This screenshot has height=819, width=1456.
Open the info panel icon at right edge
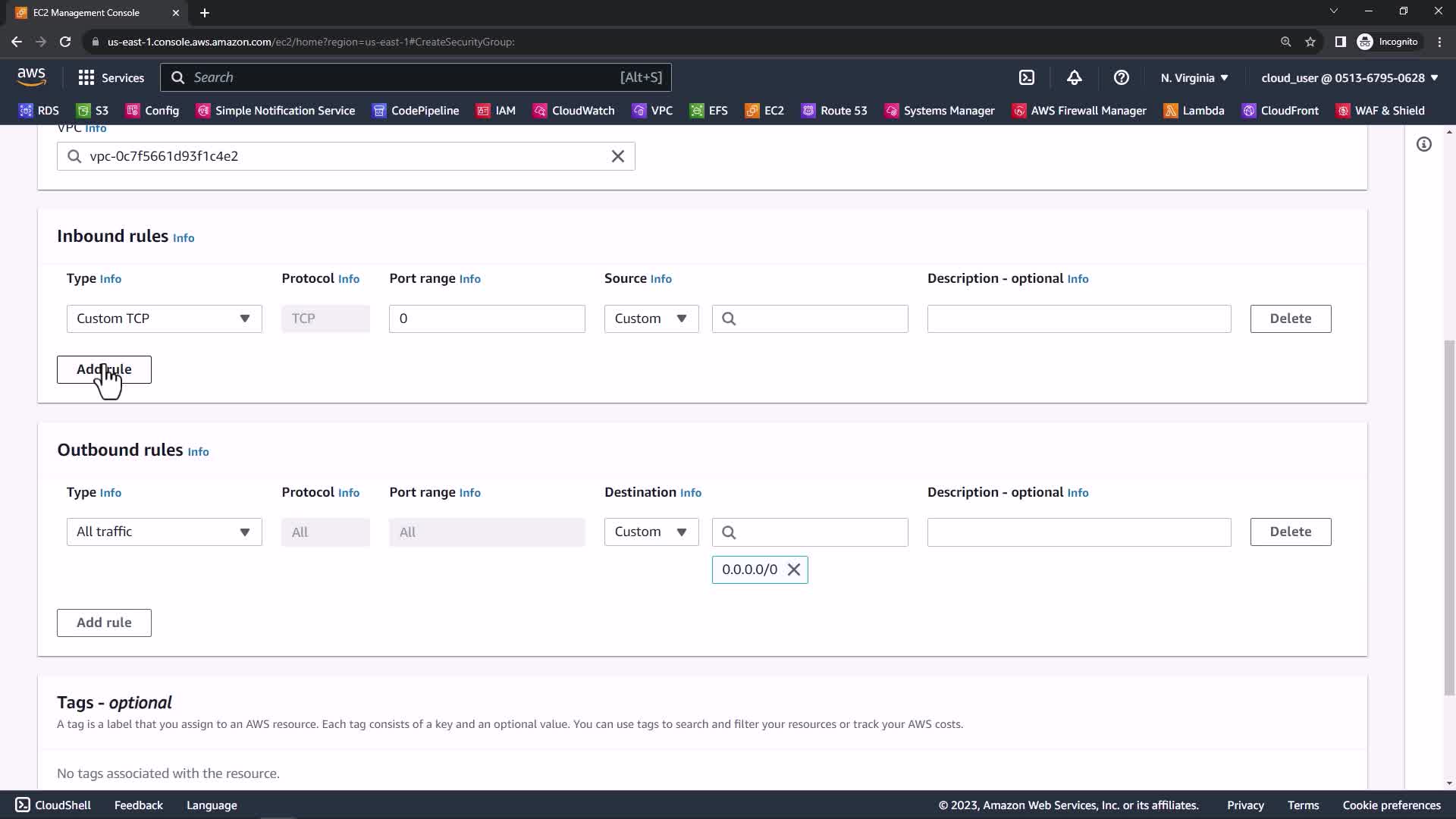coord(1423,144)
